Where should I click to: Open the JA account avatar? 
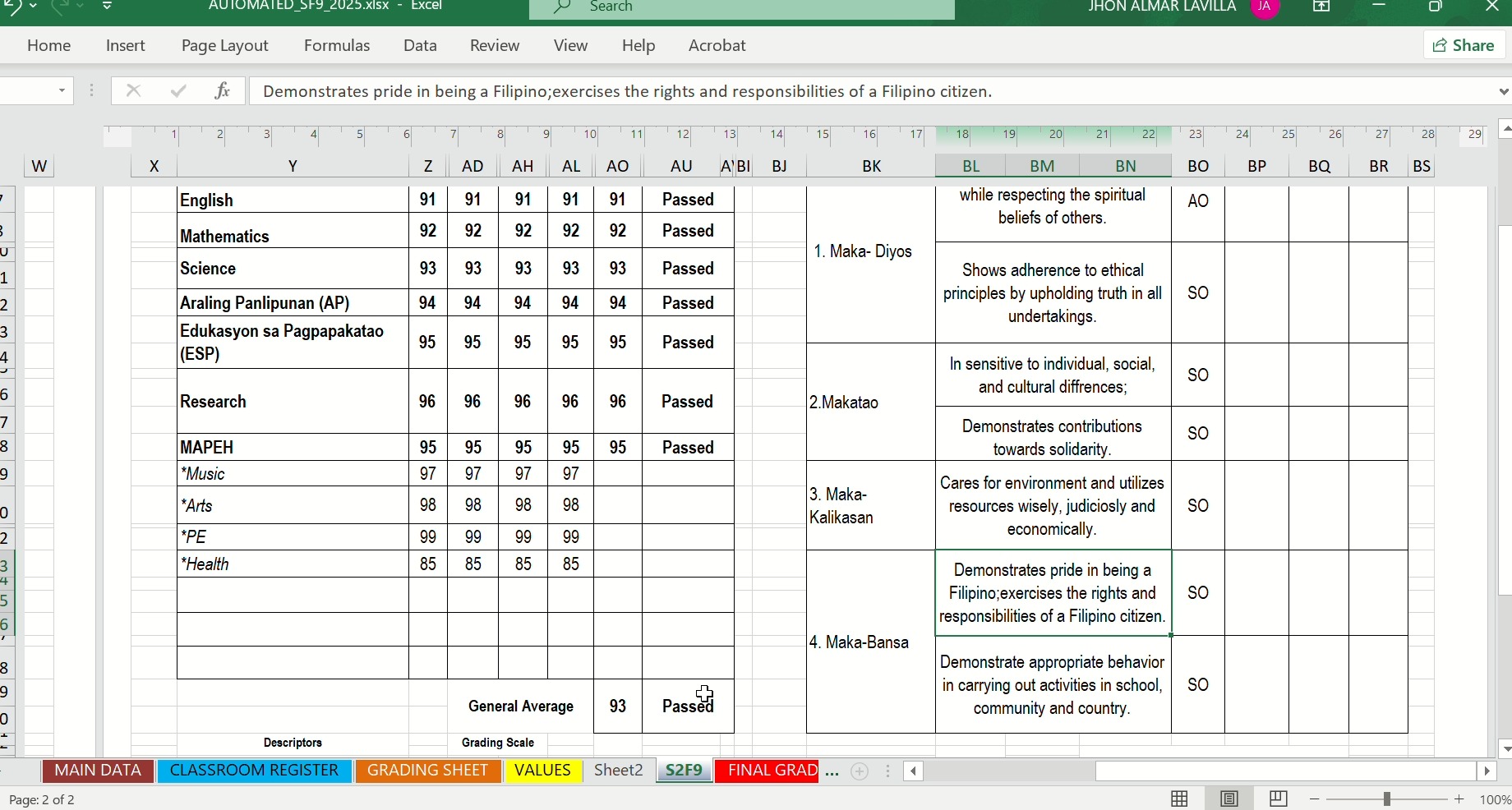coord(1265,8)
